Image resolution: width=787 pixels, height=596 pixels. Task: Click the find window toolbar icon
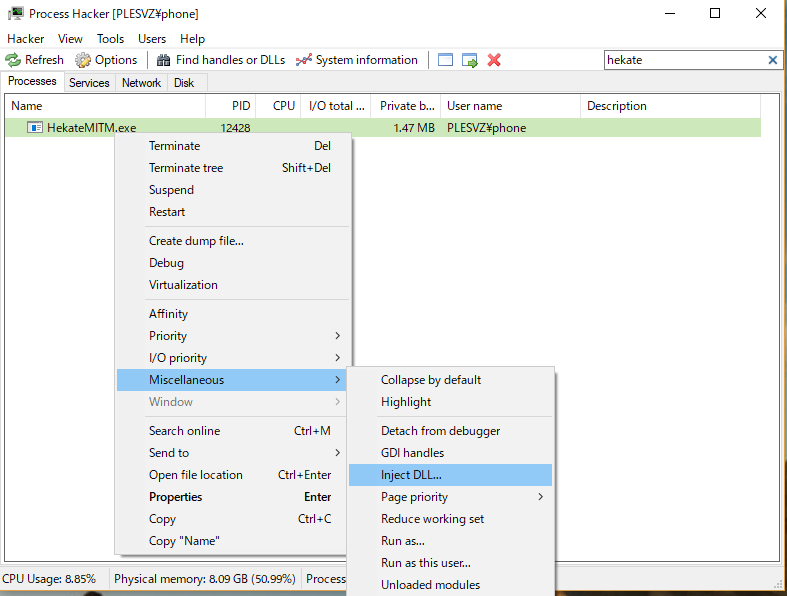point(445,60)
